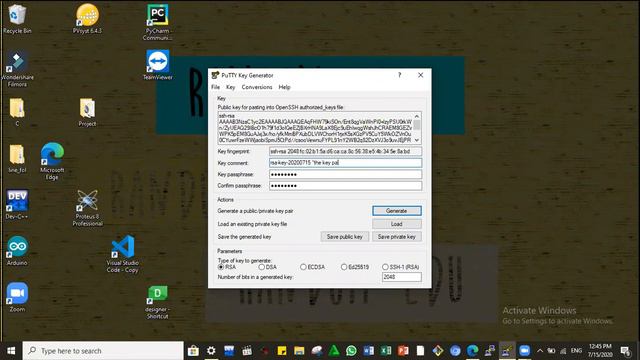Open the File menu in PuTTYgen

click(x=216, y=87)
